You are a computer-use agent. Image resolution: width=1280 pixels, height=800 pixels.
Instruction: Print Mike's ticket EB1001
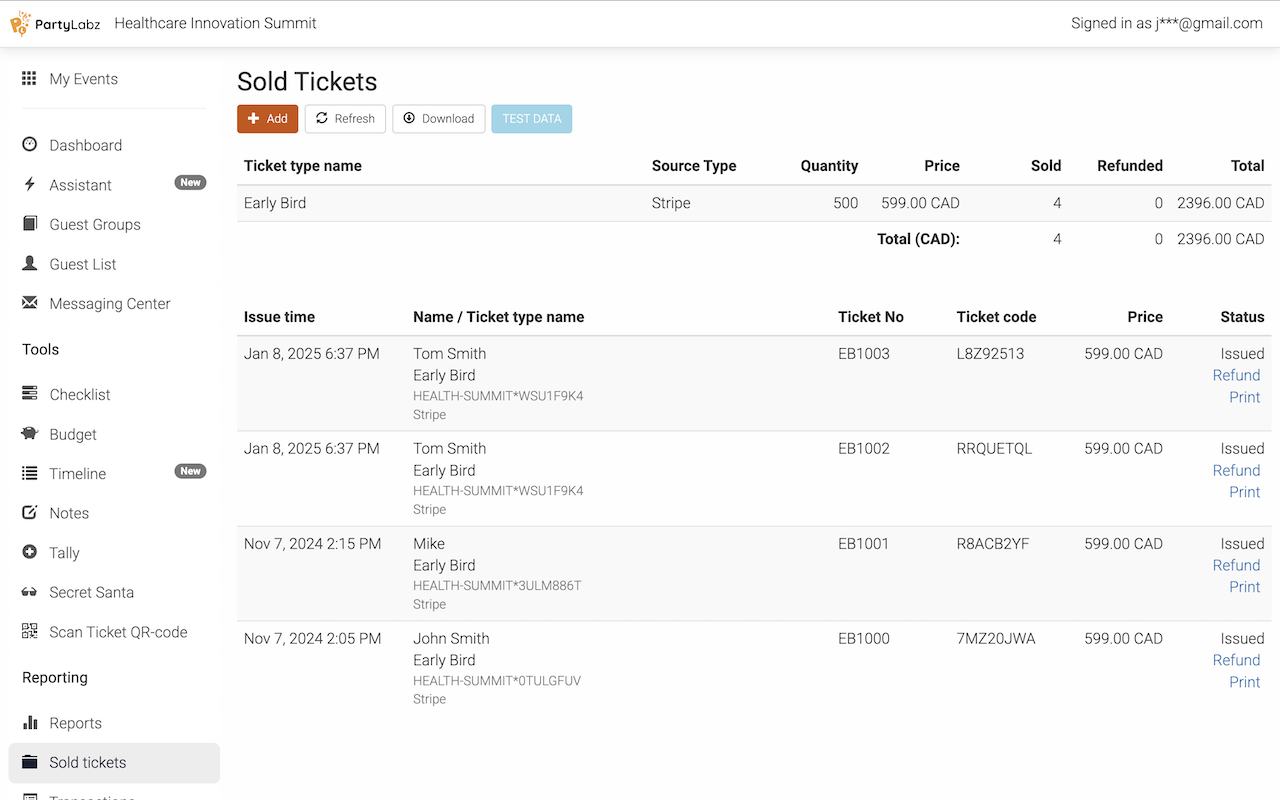[x=1244, y=587]
